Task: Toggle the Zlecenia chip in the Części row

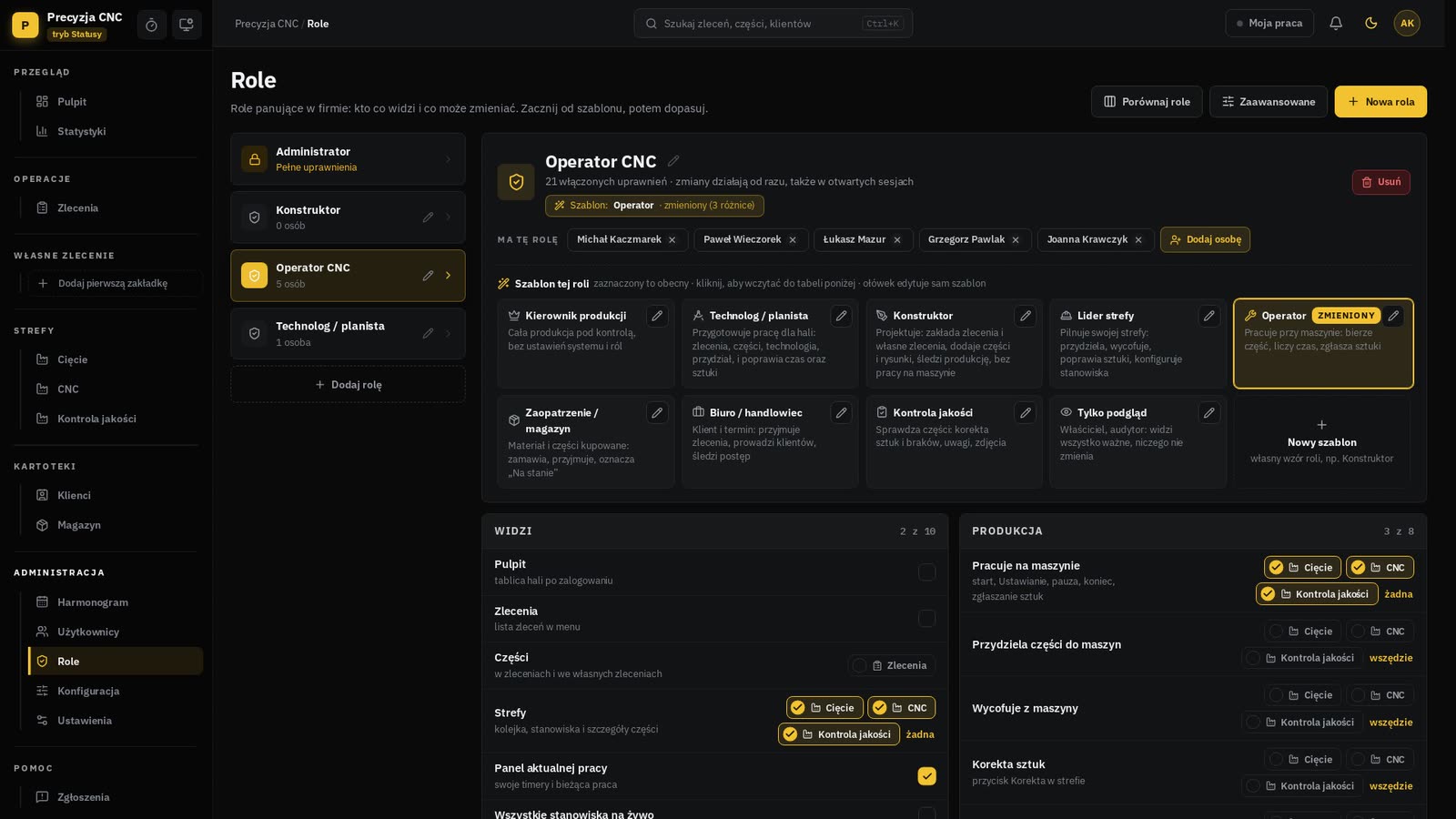Action: coord(892,666)
